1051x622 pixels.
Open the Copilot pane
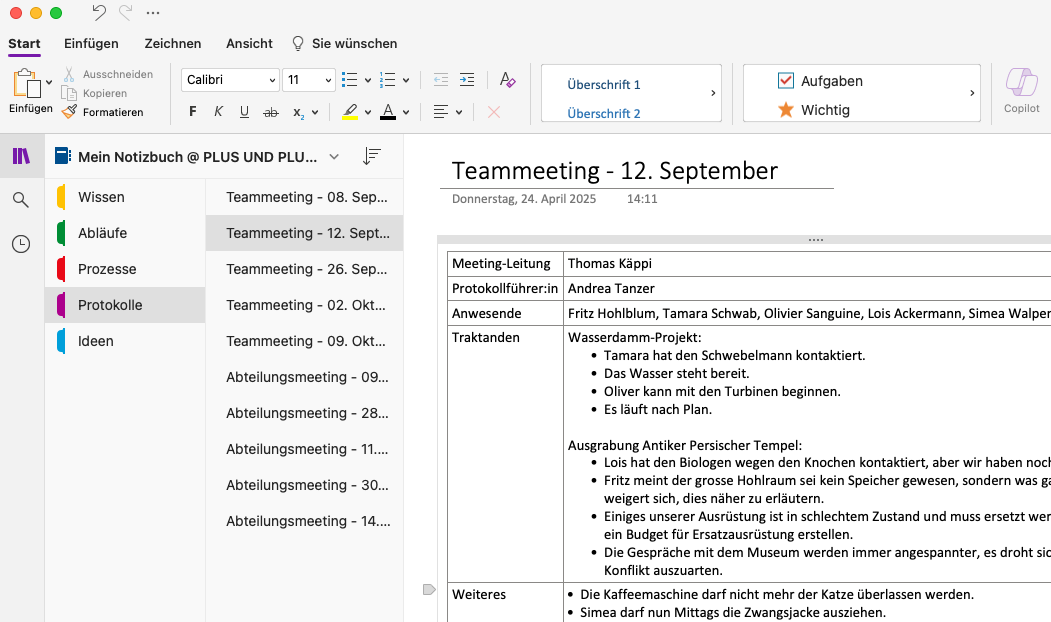[1021, 91]
